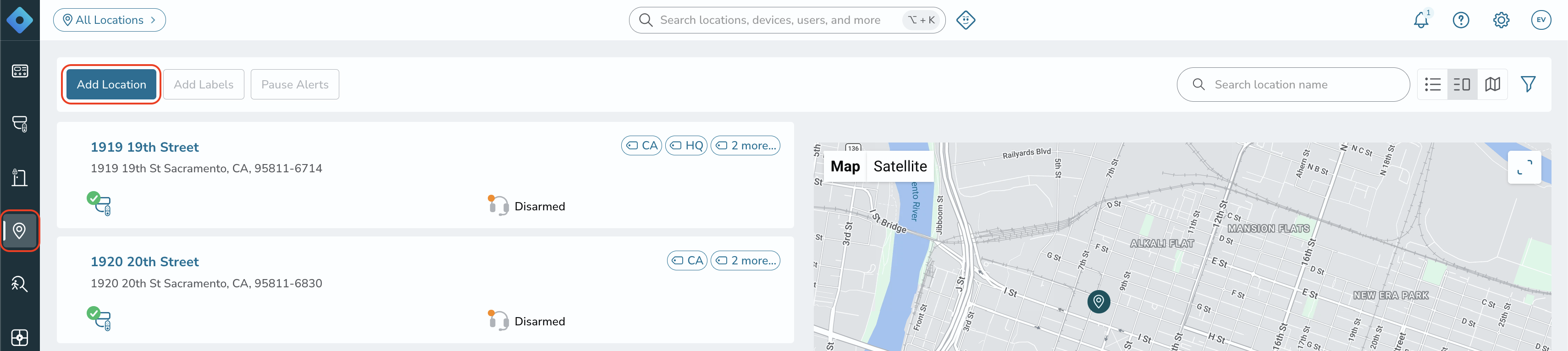Click the blue diamond app logo
This screenshot has height=351, width=1568.
coord(19,20)
